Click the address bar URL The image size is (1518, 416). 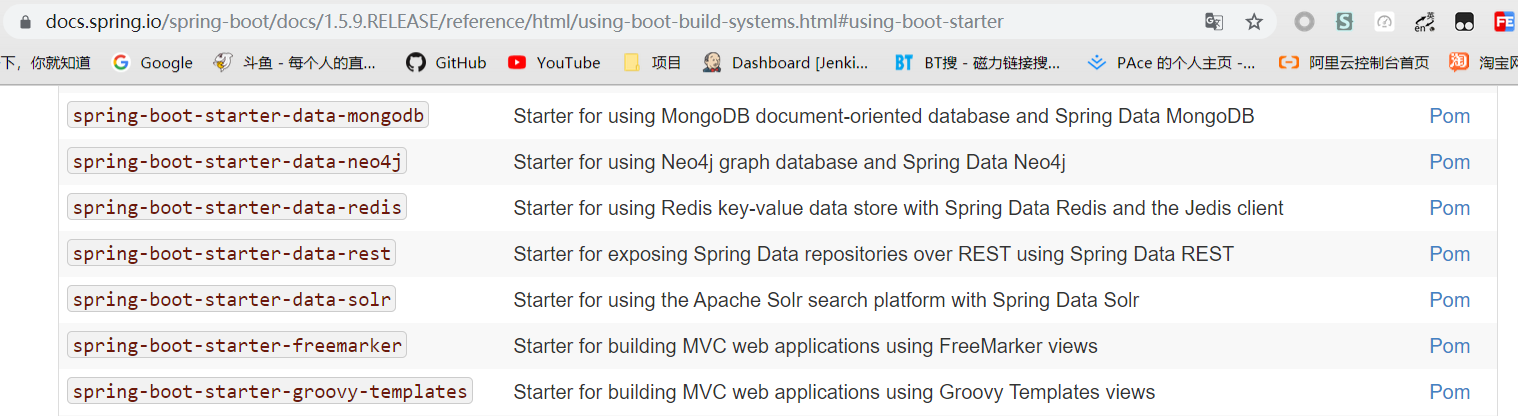[524, 21]
